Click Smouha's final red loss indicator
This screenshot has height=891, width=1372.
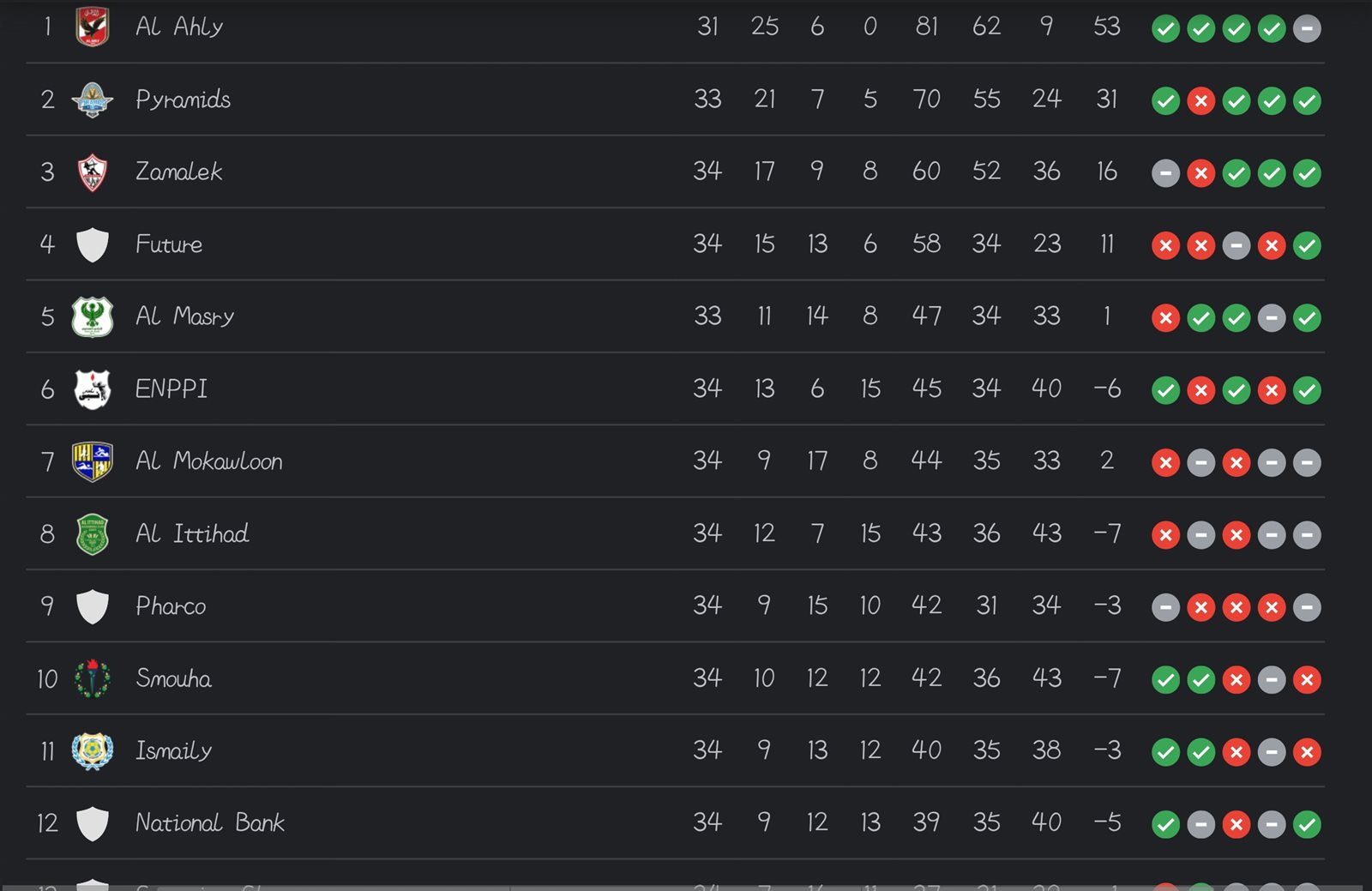click(1307, 680)
